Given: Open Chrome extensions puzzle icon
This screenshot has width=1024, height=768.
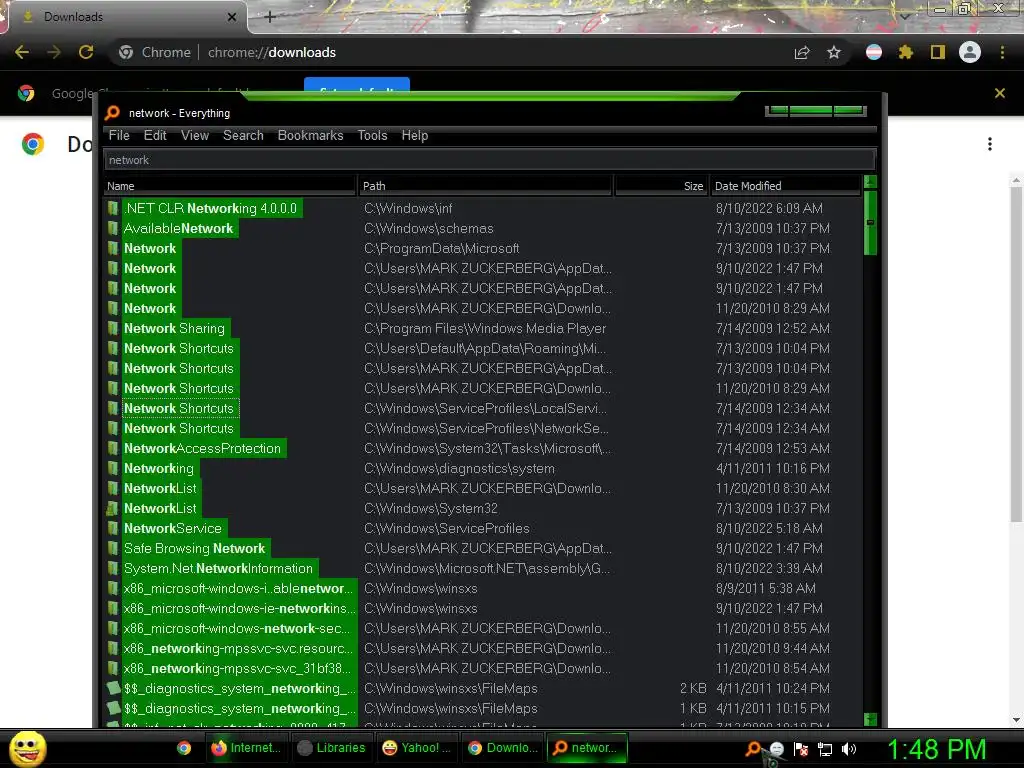Looking at the screenshot, I should (x=906, y=52).
